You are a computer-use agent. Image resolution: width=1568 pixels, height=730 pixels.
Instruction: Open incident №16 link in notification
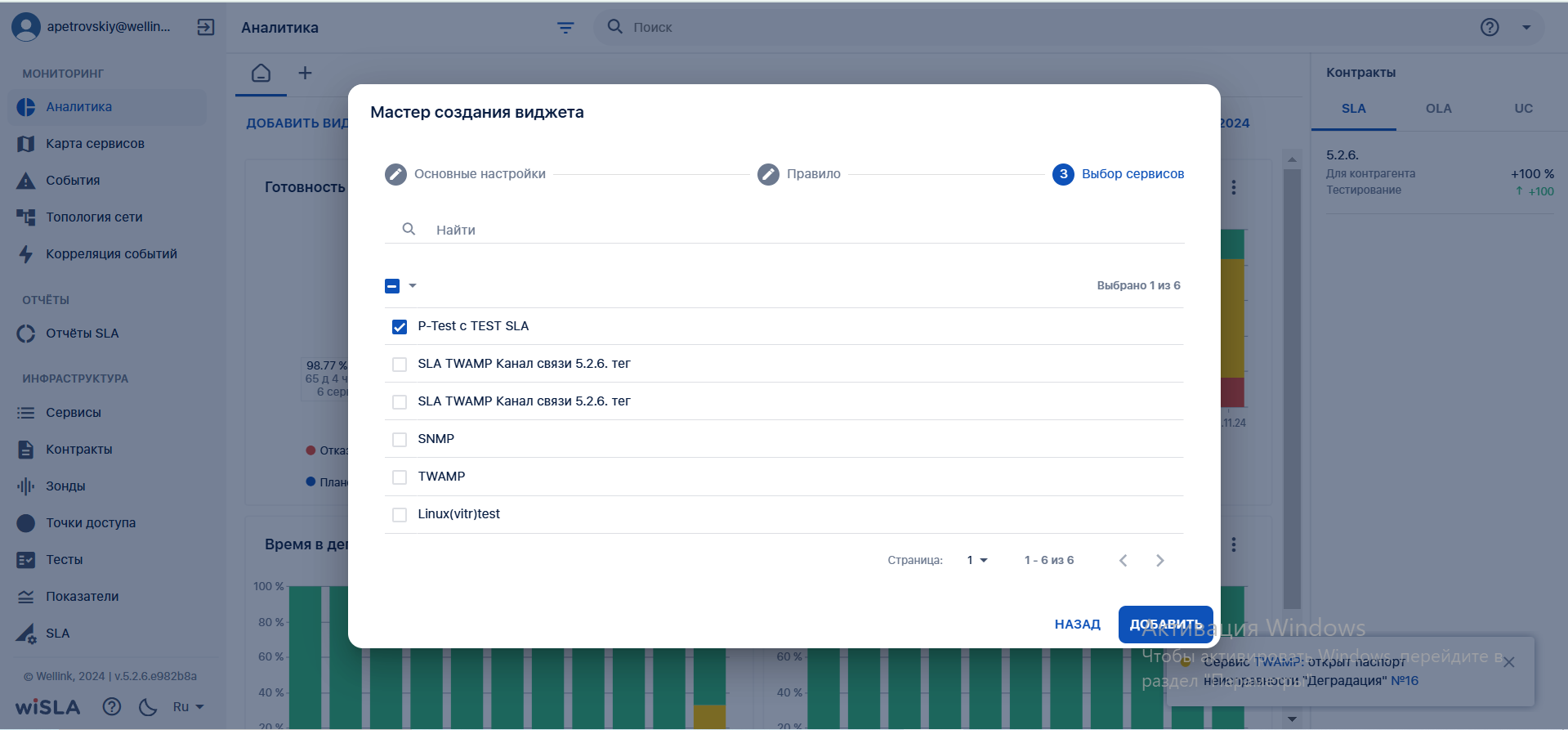coord(1405,680)
